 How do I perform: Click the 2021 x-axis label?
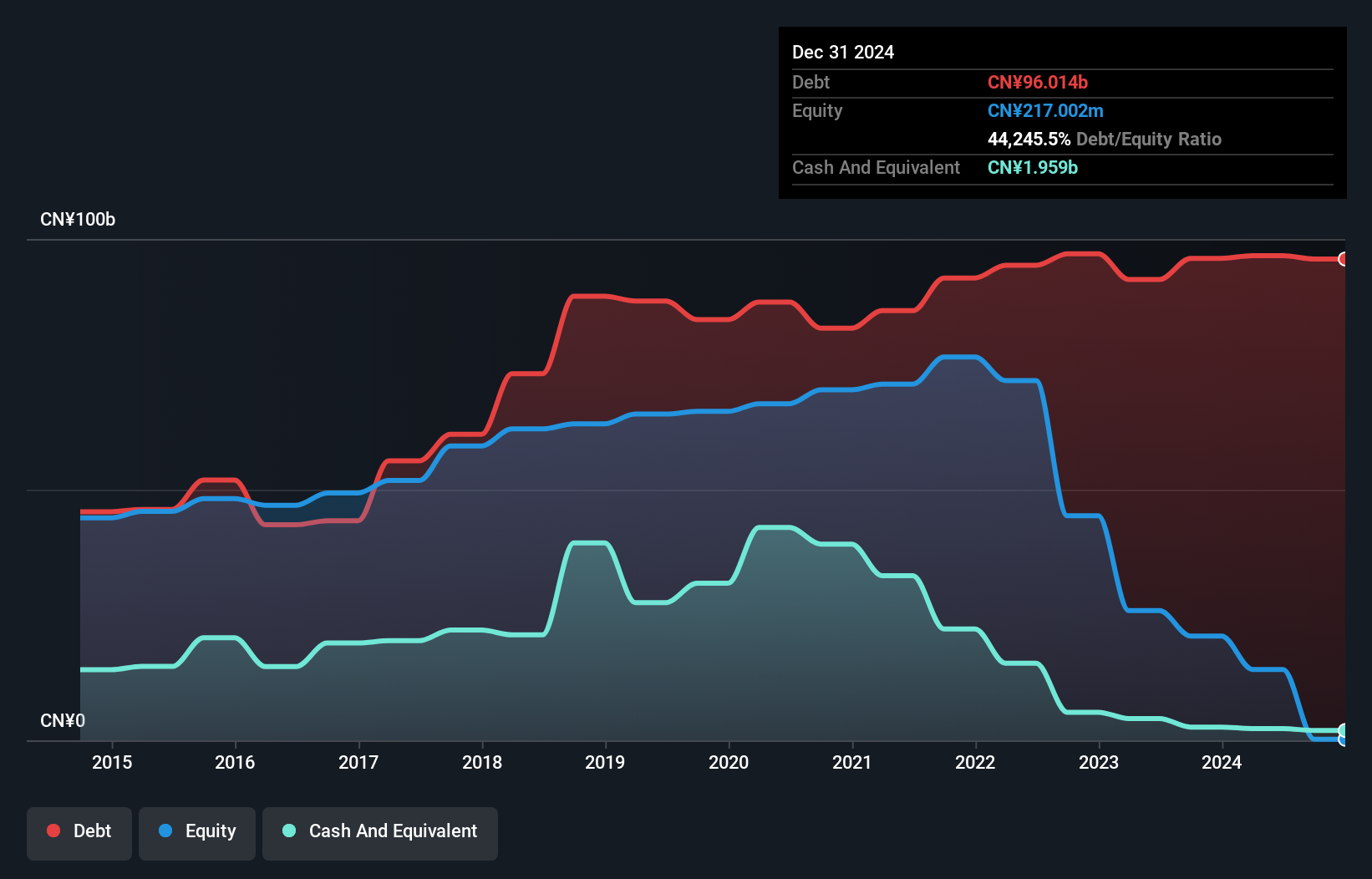coord(852,762)
